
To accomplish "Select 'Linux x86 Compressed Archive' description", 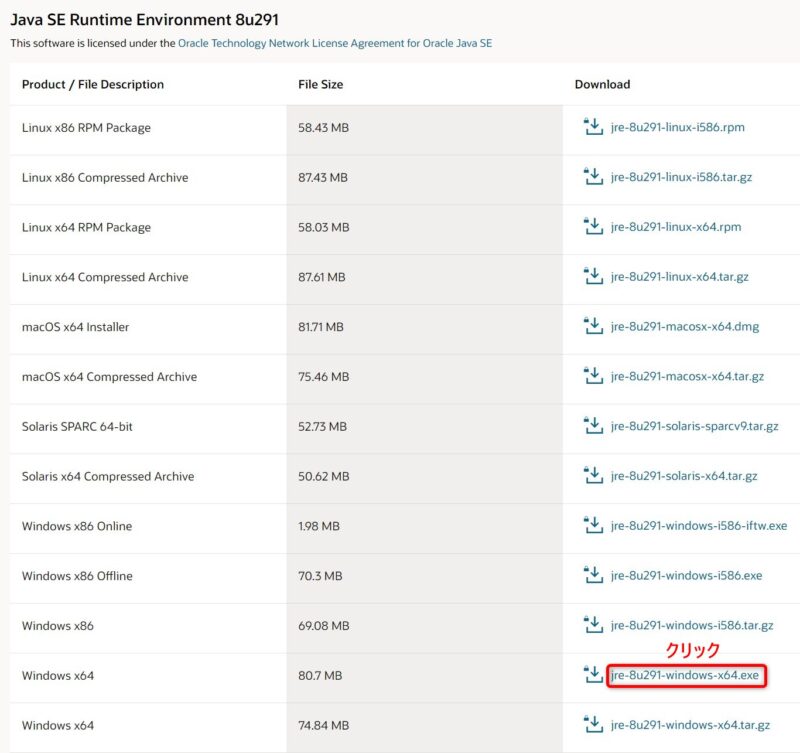I will pos(105,178).
